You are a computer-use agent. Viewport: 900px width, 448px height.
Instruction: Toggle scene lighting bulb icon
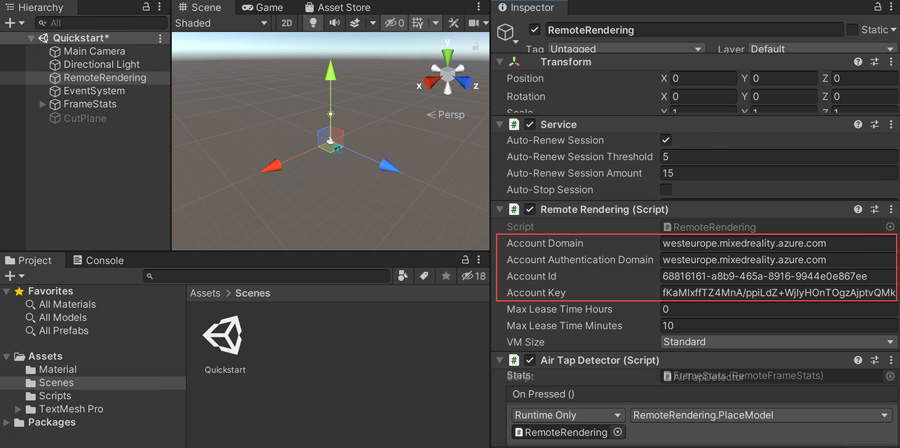click(x=313, y=23)
